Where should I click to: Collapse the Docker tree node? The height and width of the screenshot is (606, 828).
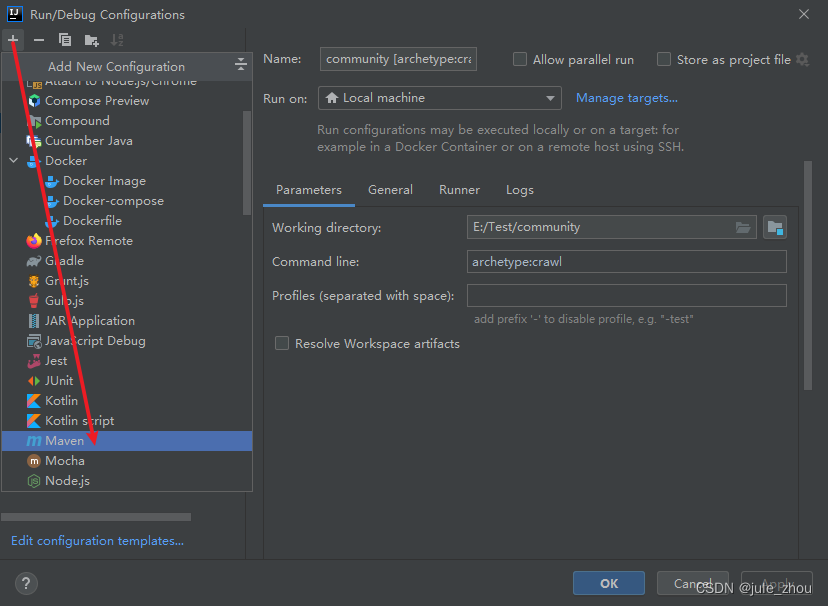coord(14,160)
